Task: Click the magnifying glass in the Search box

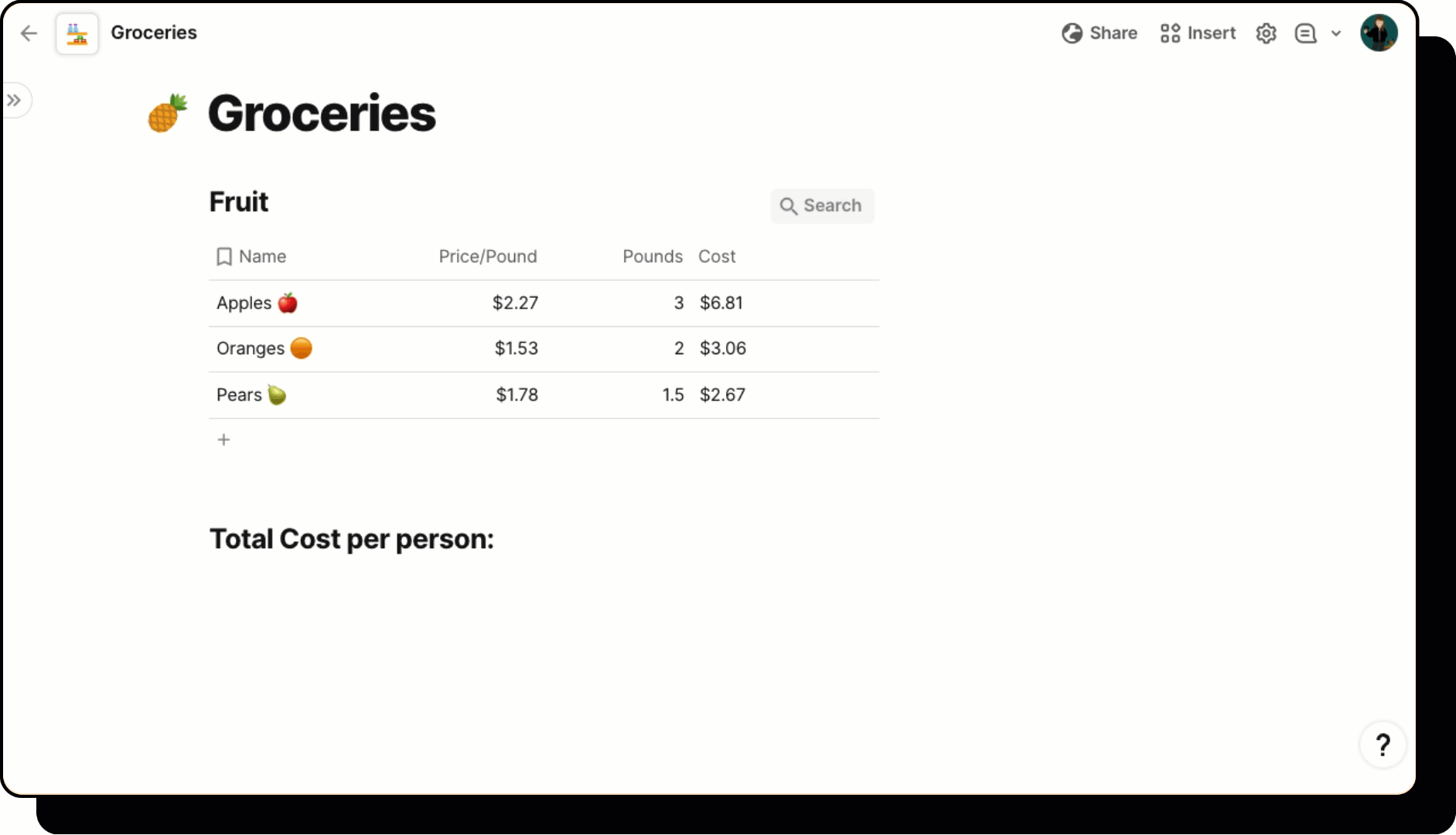Action: (789, 206)
